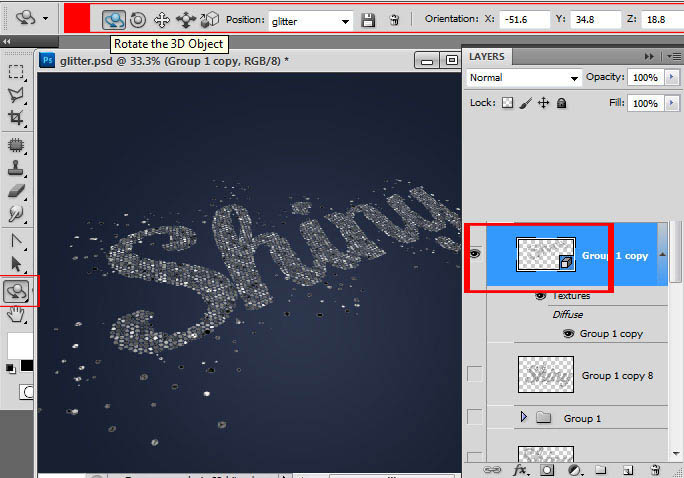Toggle Textures visibility eye
The image size is (684, 478).
(540, 296)
